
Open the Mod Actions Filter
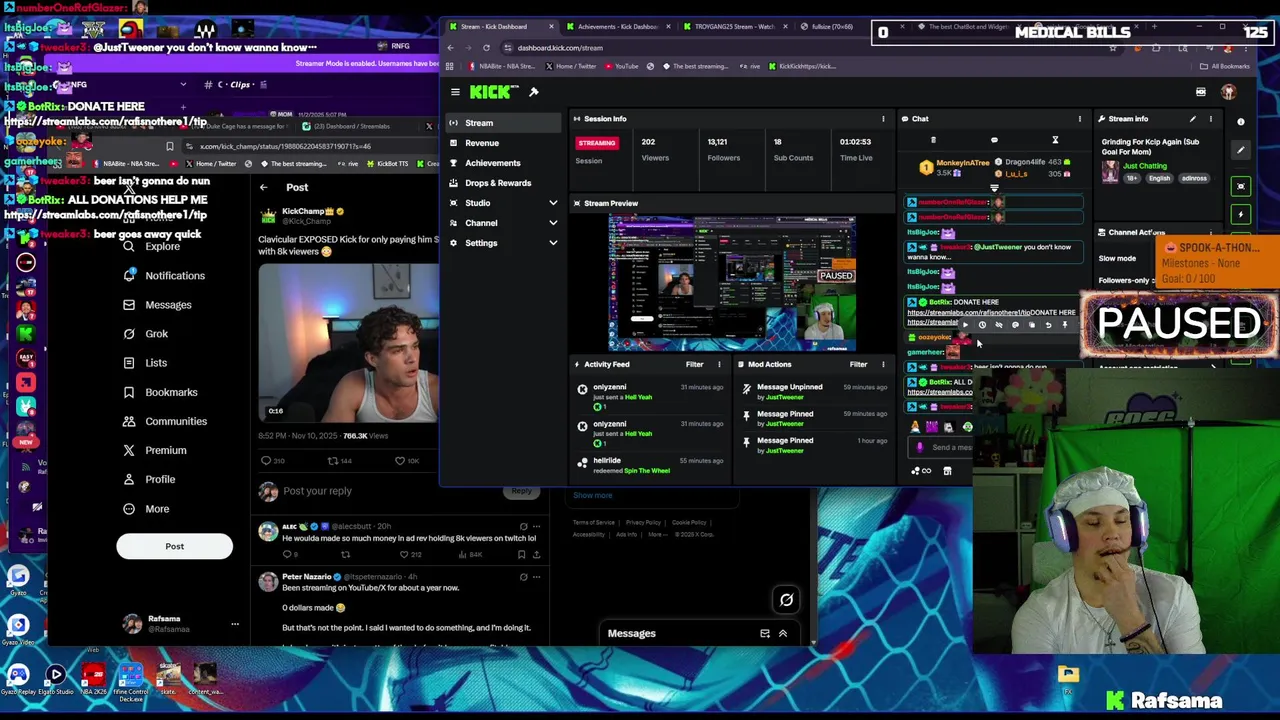pyautogui.click(x=858, y=365)
